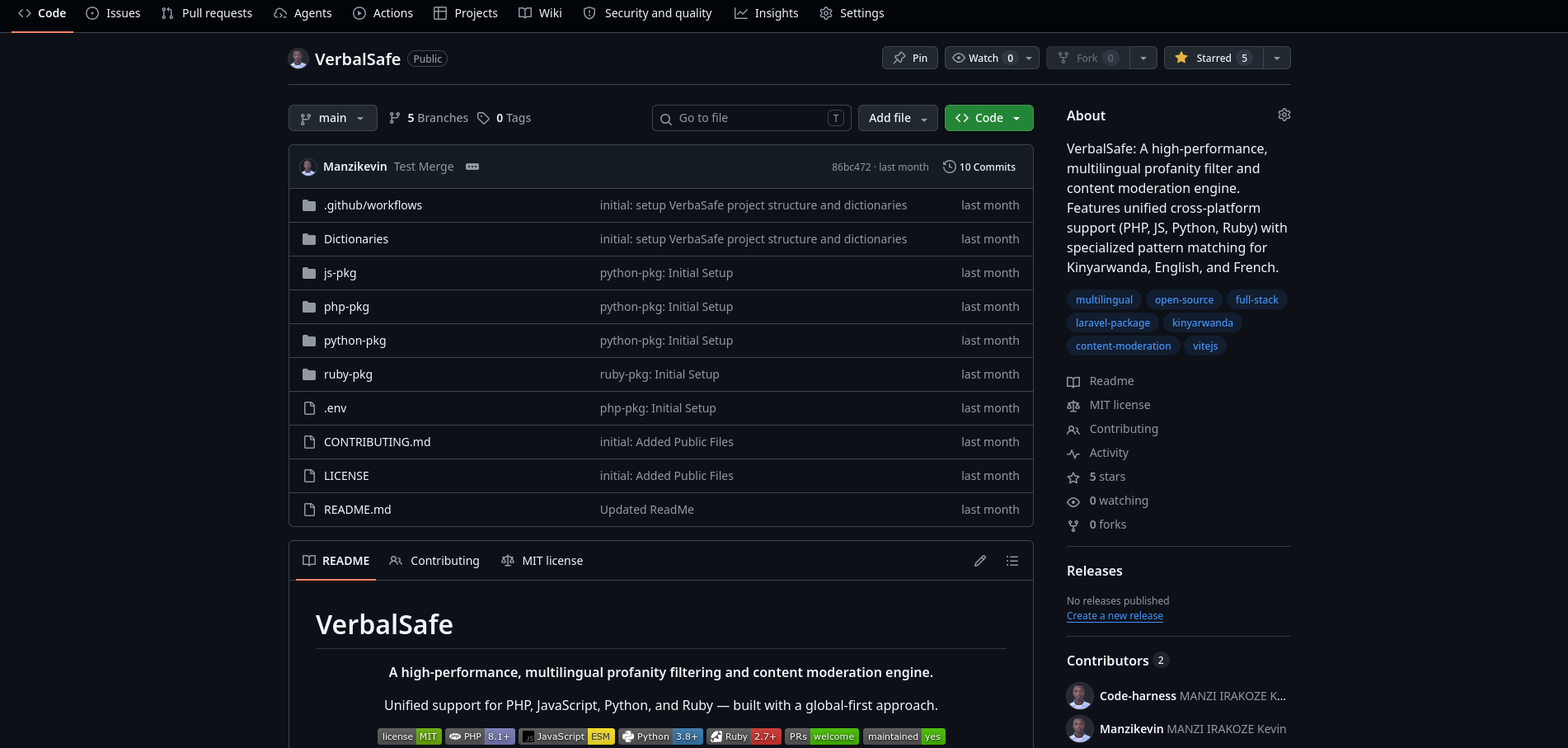Viewport: 1568px width, 748px height.
Task: View the 0 forks link
Action: [1096, 525]
